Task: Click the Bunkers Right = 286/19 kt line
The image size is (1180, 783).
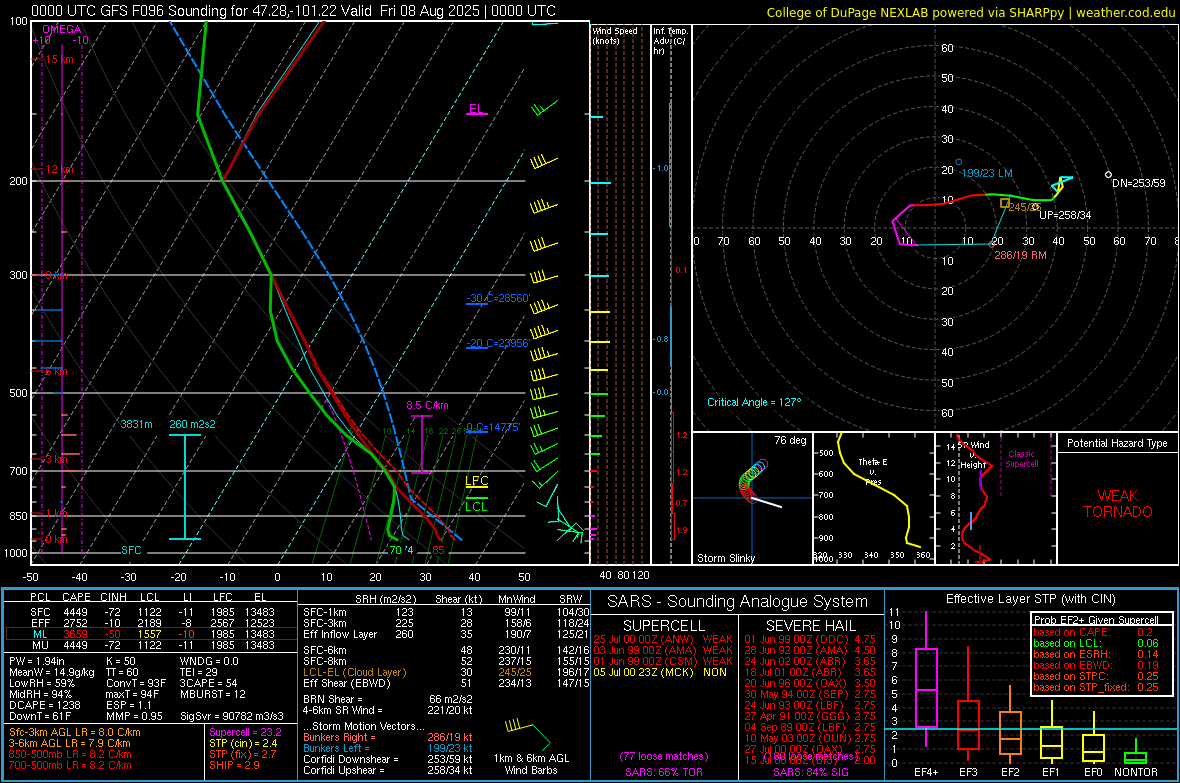Action: tap(388, 738)
